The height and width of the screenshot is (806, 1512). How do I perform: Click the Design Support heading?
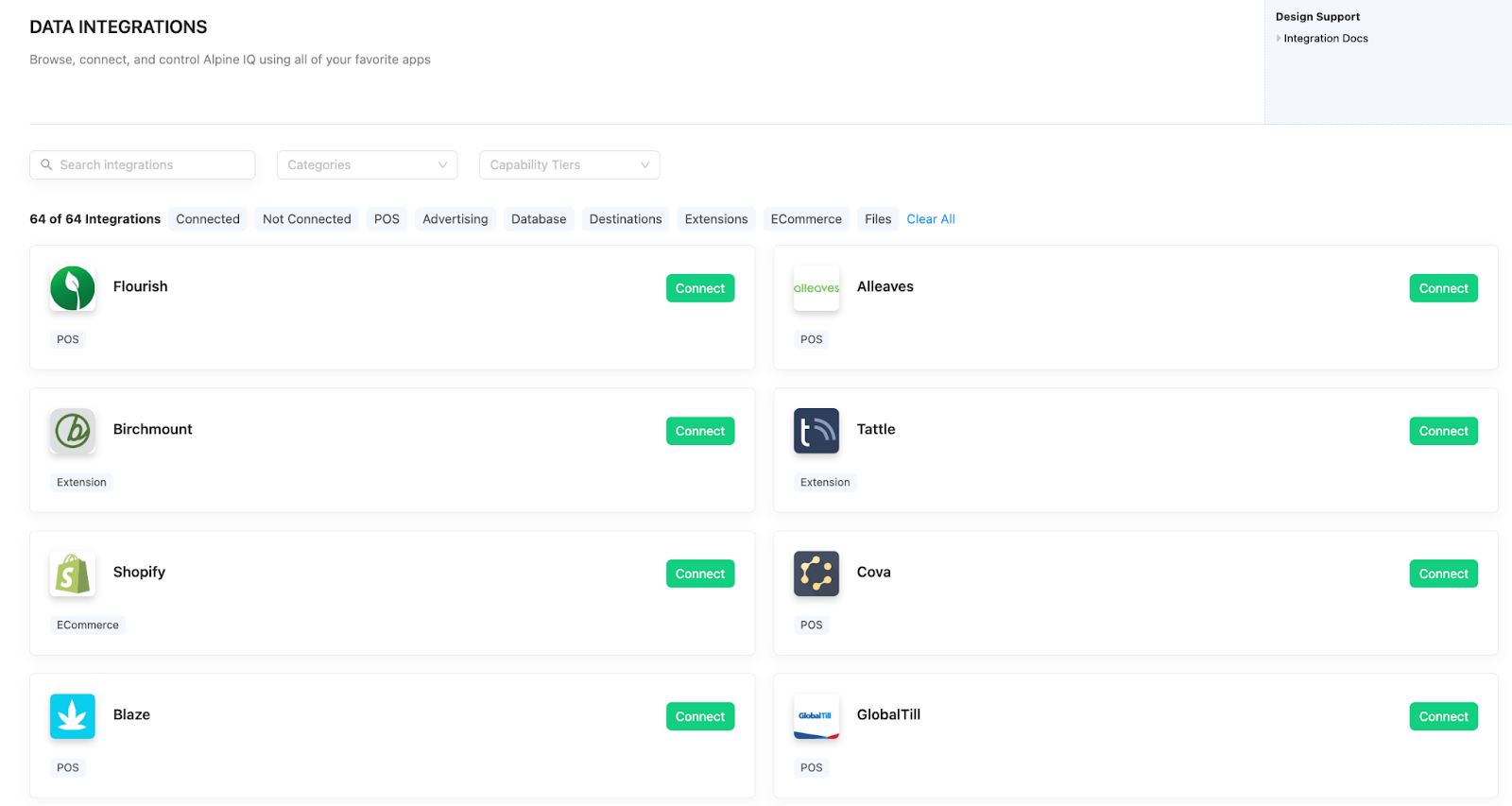[x=1317, y=17]
